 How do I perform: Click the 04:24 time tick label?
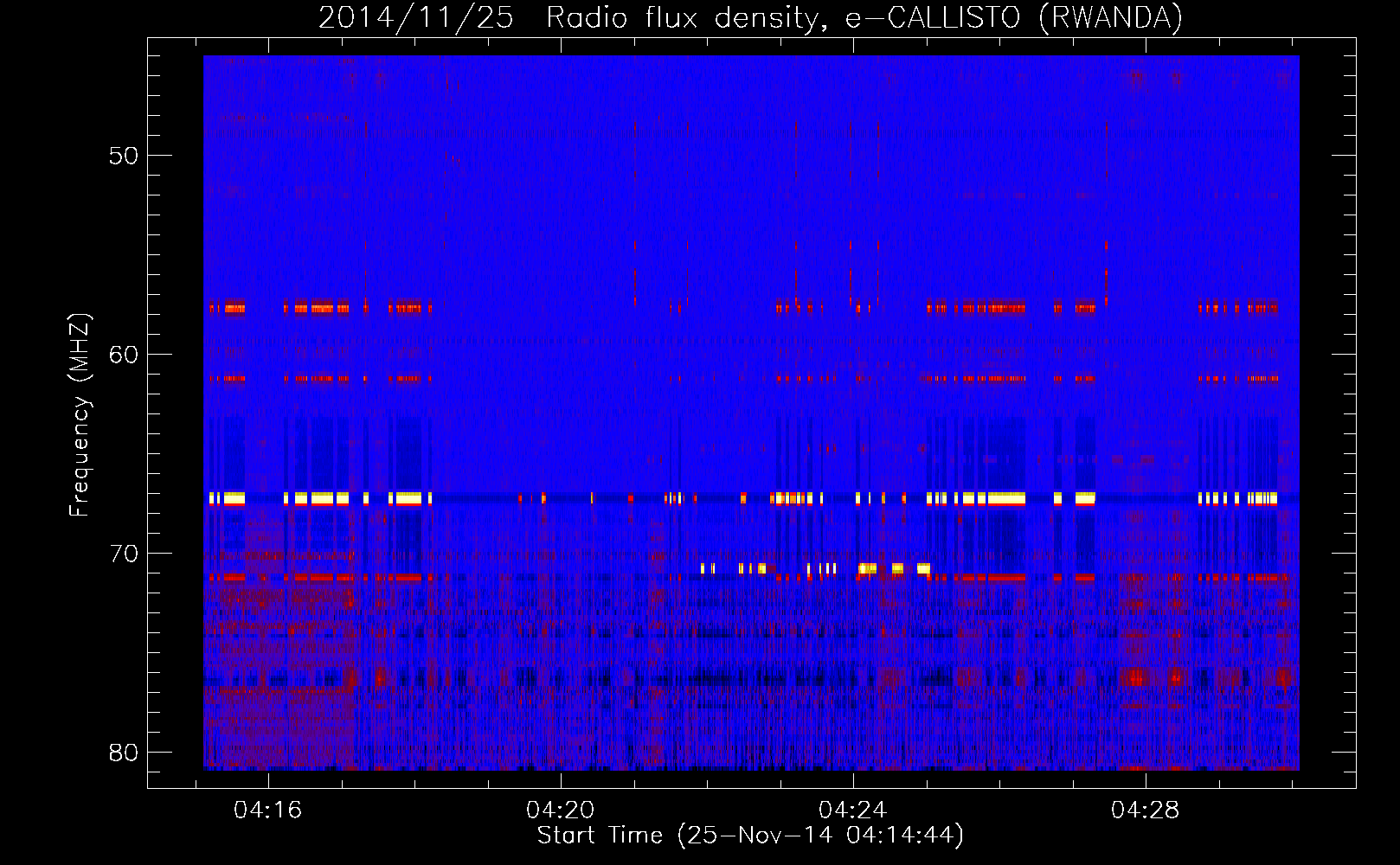(853, 810)
